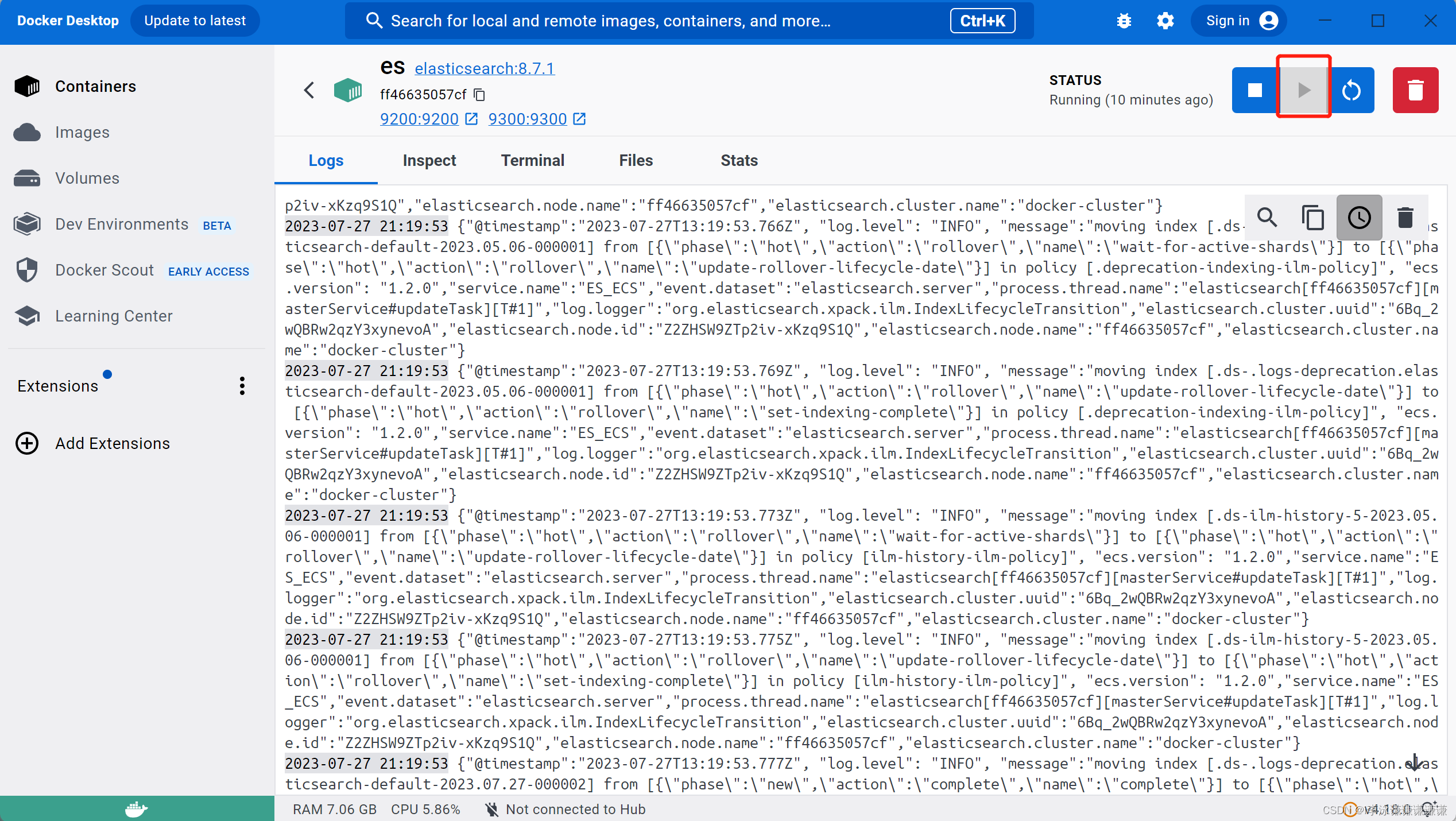Screen dimensions: 1456x821
Task: Click Update to latest
Action: (x=195, y=20)
